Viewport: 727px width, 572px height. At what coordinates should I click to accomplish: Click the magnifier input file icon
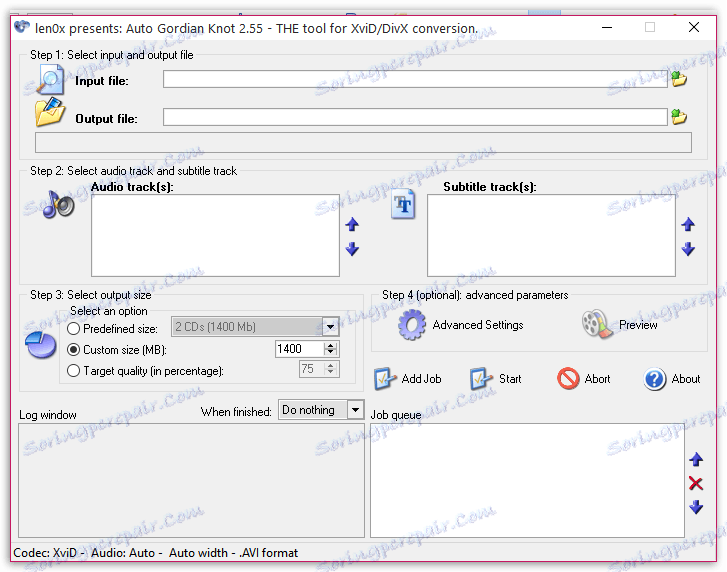[x=50, y=79]
